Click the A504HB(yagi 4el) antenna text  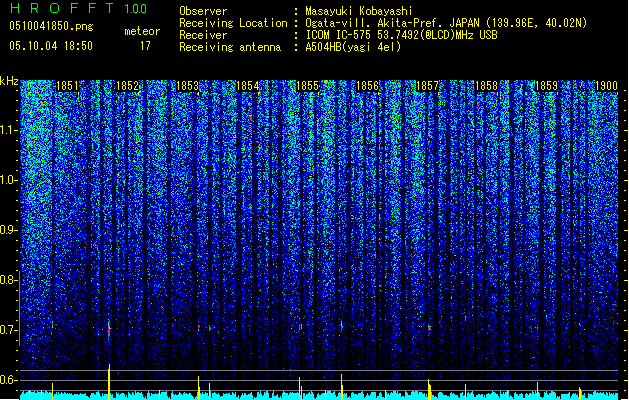[353, 47]
